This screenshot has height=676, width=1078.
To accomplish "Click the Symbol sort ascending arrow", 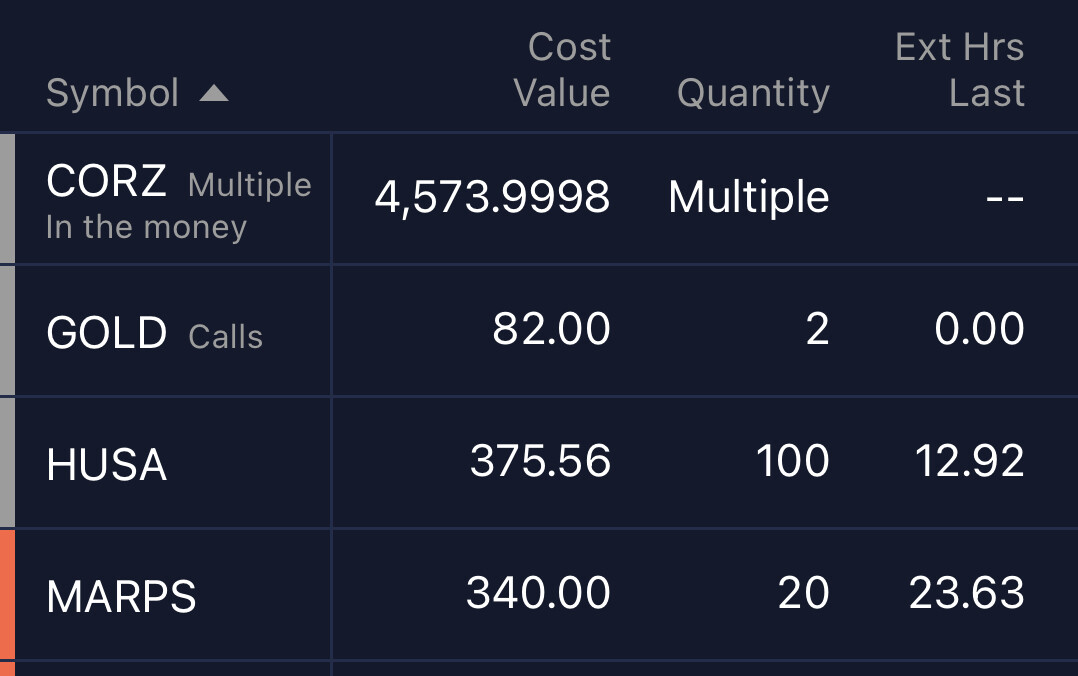I will tap(214, 94).
